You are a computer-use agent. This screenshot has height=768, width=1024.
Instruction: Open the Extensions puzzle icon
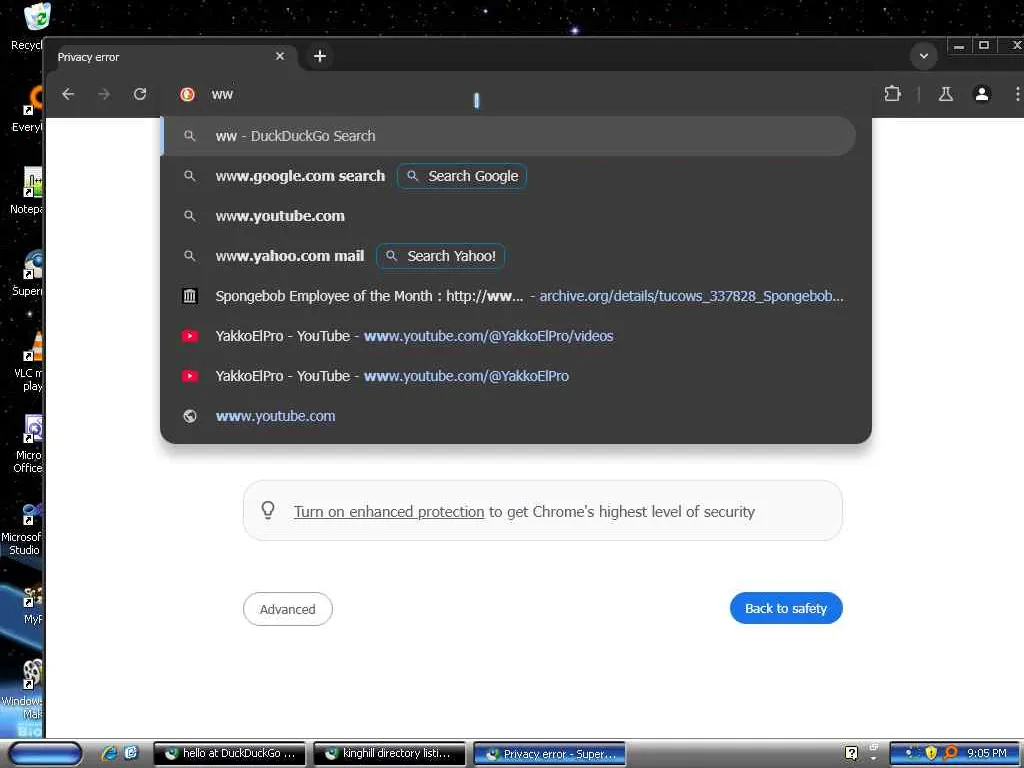pyautogui.click(x=892, y=94)
